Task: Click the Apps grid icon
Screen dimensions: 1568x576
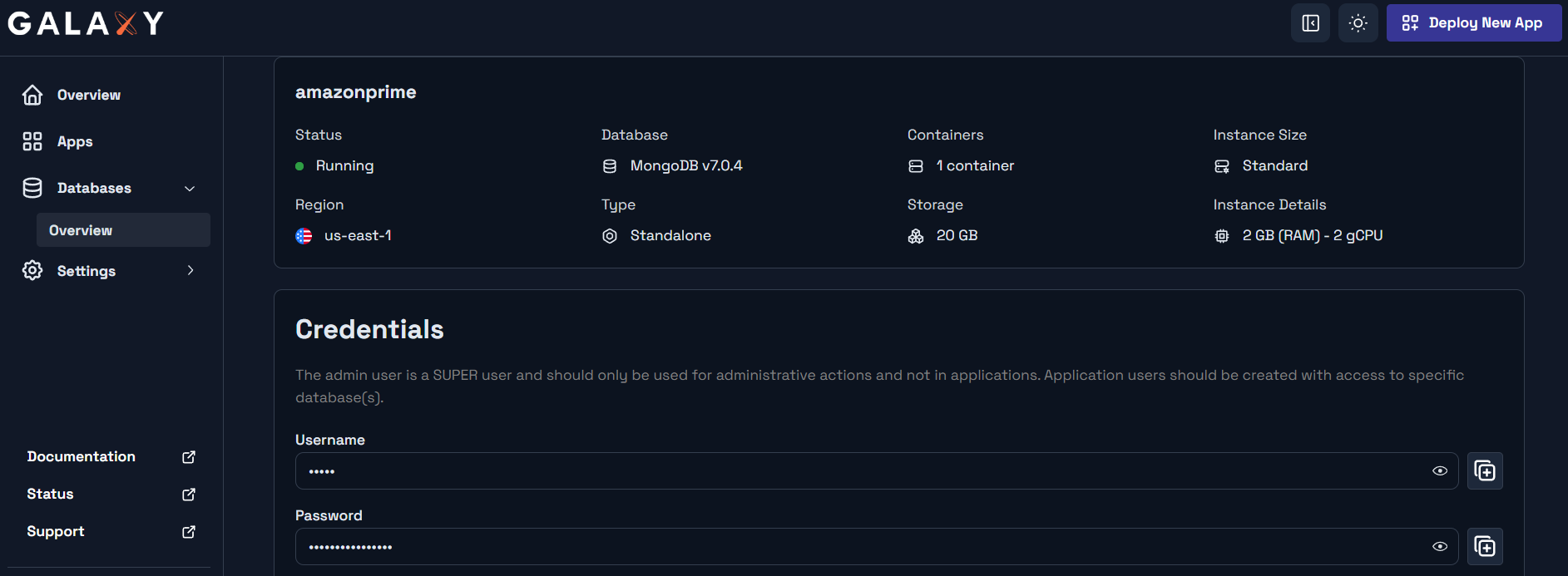Action: 32,141
